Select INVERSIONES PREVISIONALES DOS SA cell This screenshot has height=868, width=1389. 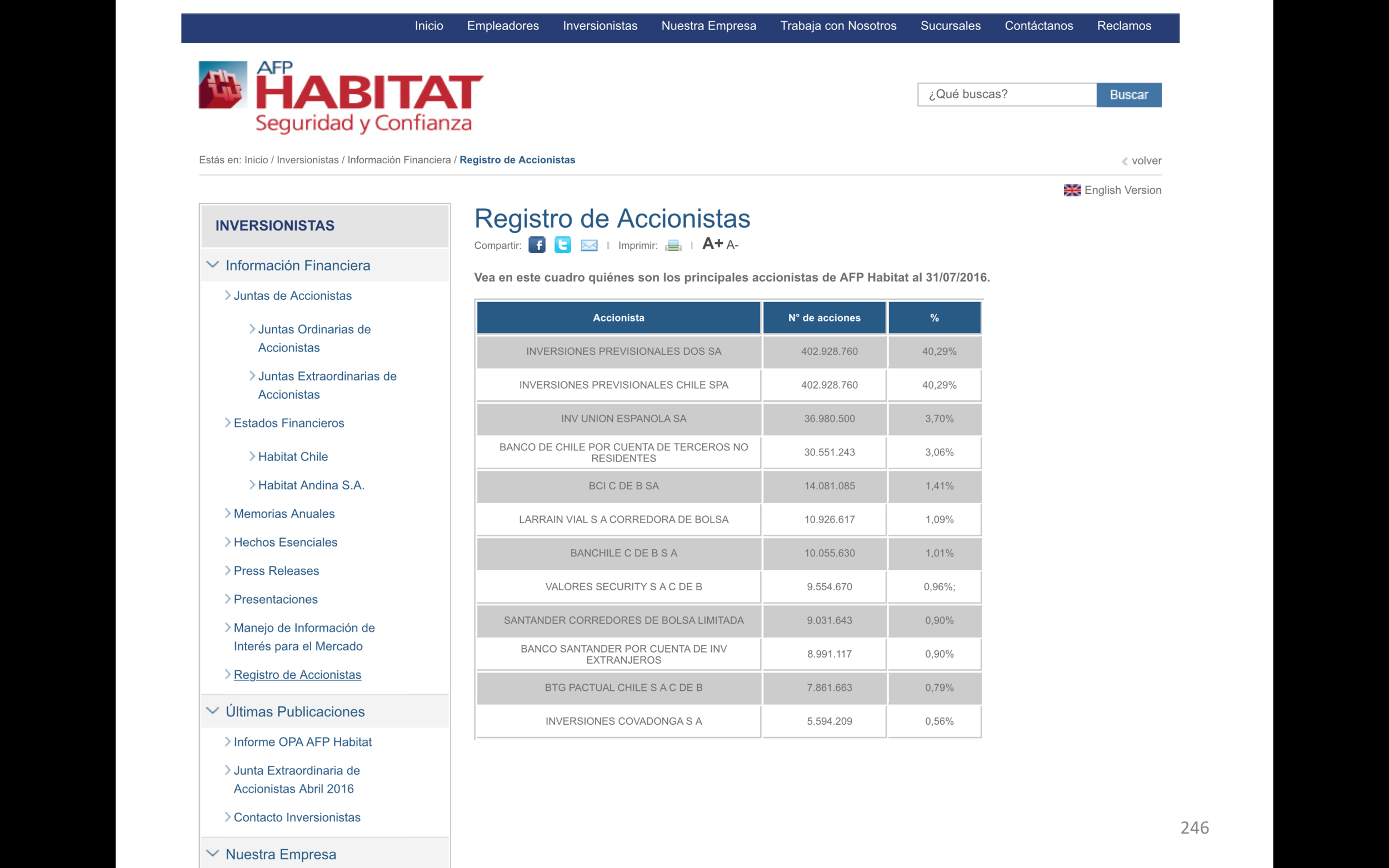tap(618, 352)
